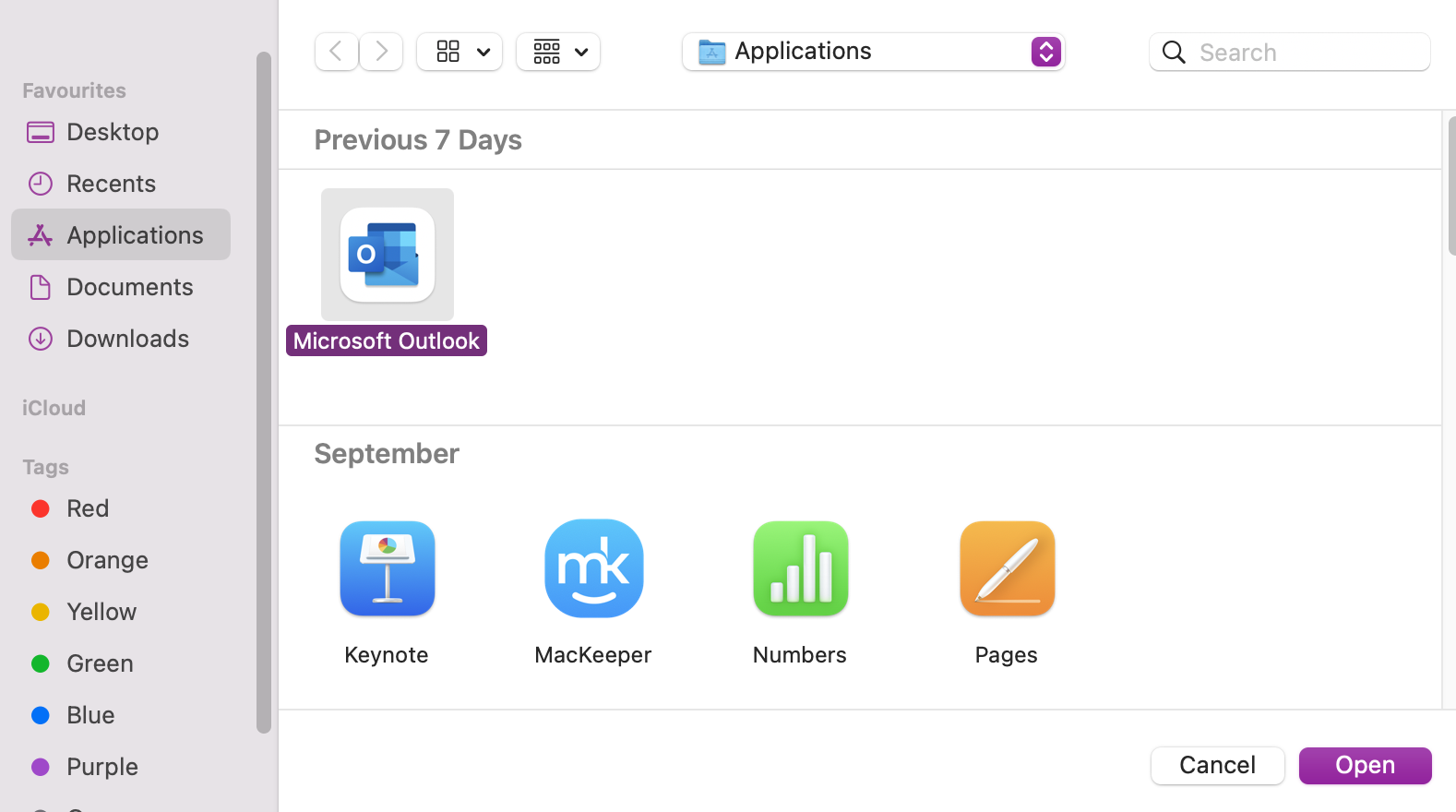
Task: Click the 'MacKeeper' label
Action: pos(593,655)
